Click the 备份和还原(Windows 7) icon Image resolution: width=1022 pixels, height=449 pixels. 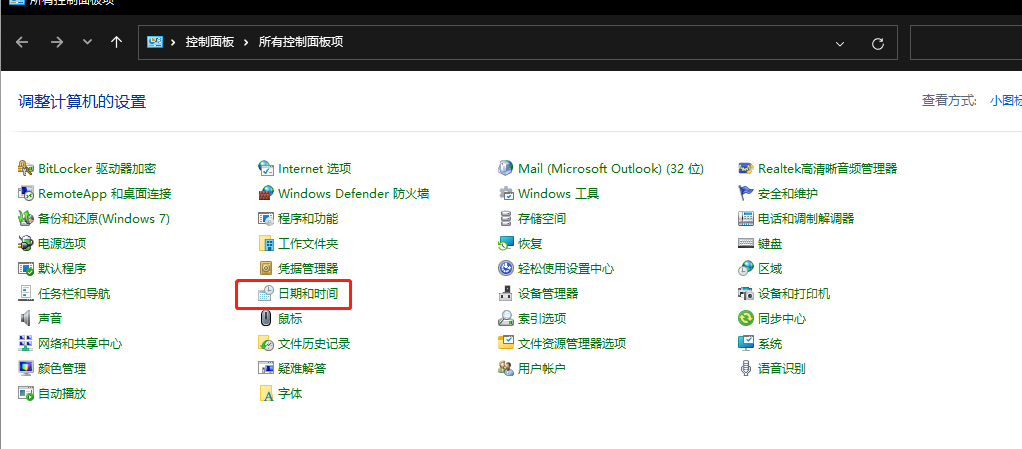[x=25, y=218]
